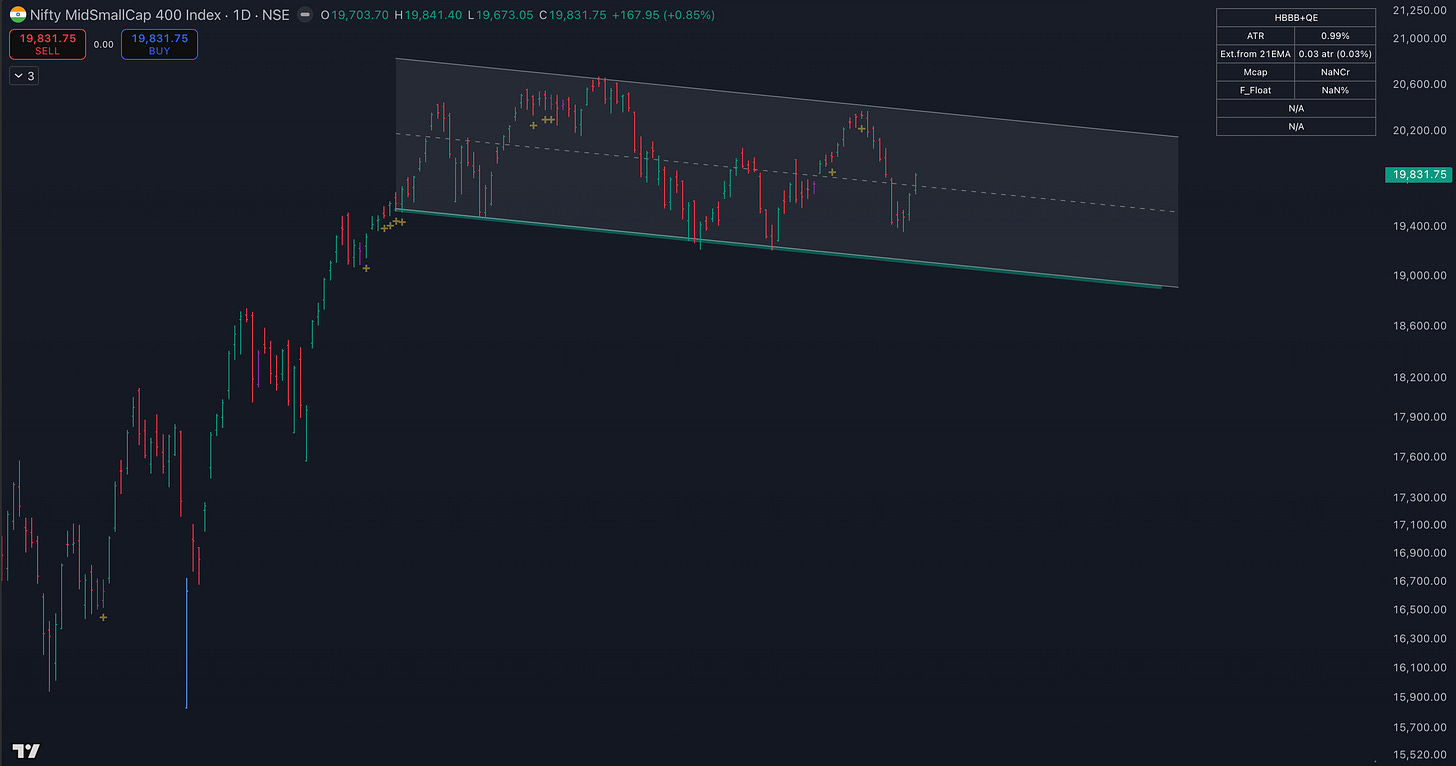Click the red SELL 19,831.75 button

point(47,44)
